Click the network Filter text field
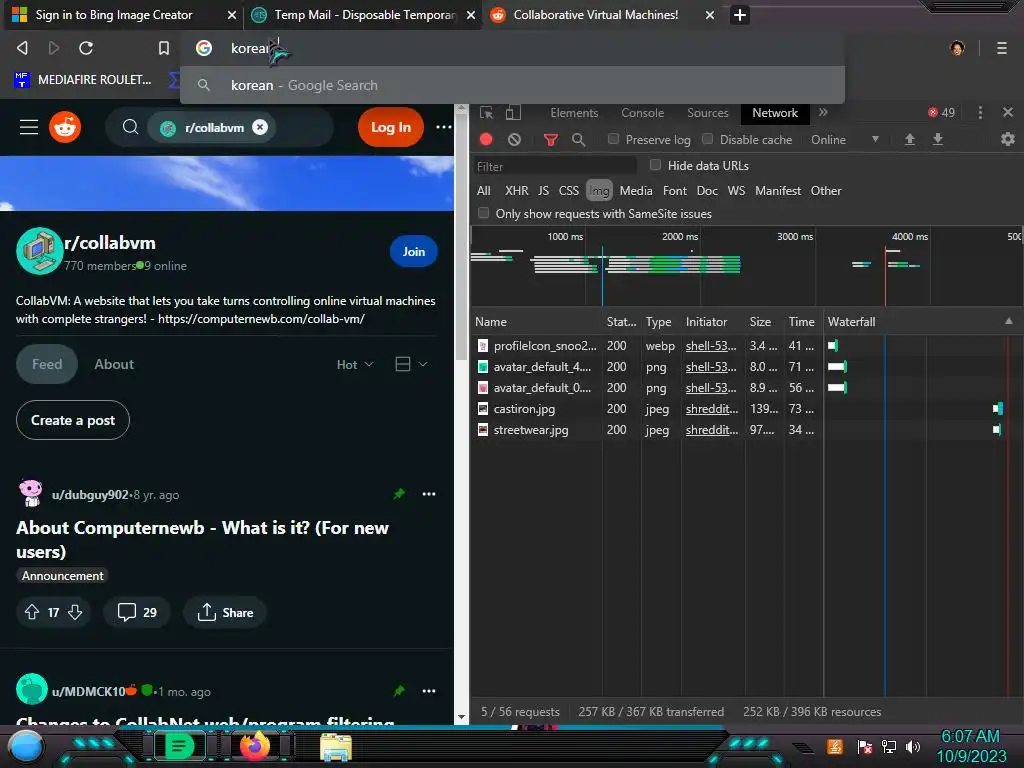1024x768 pixels. (555, 166)
